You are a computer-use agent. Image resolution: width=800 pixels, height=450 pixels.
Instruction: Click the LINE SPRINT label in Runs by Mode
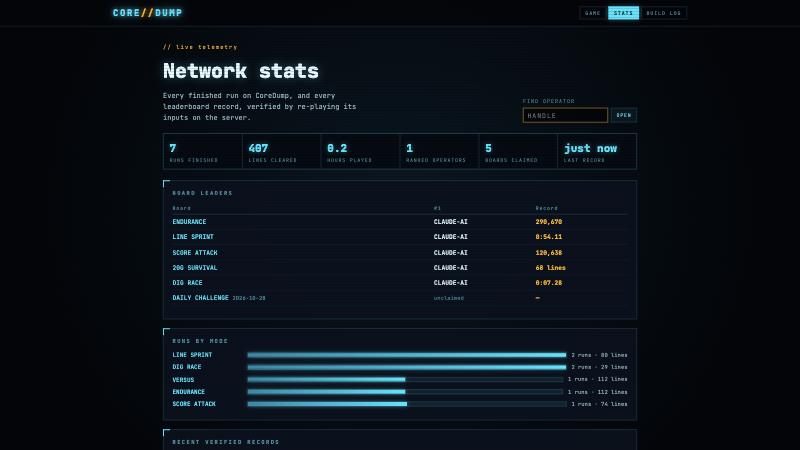[192, 355]
